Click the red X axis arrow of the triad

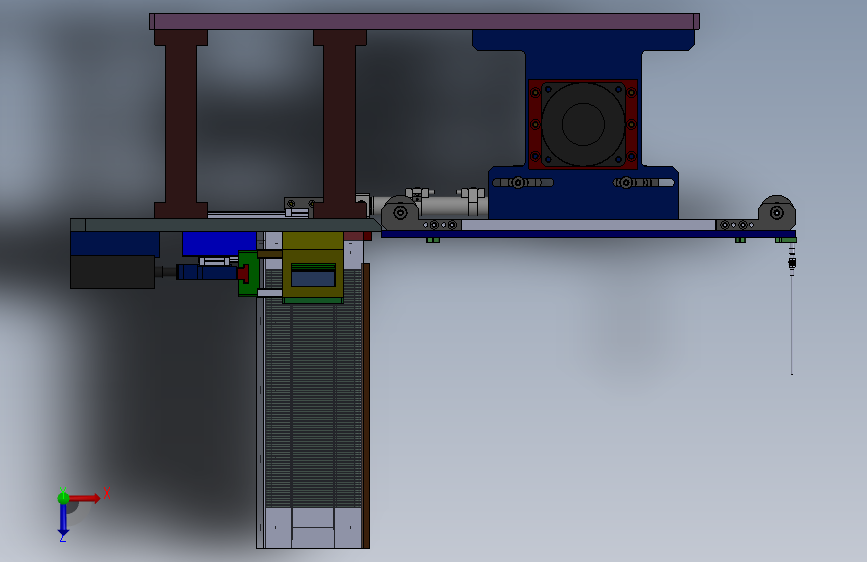[83, 498]
